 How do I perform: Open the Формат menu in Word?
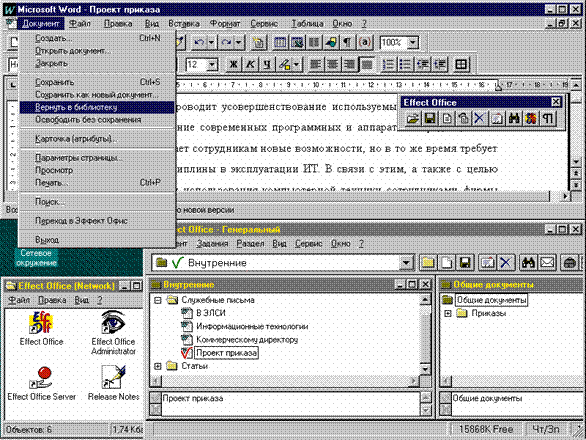click(225, 24)
